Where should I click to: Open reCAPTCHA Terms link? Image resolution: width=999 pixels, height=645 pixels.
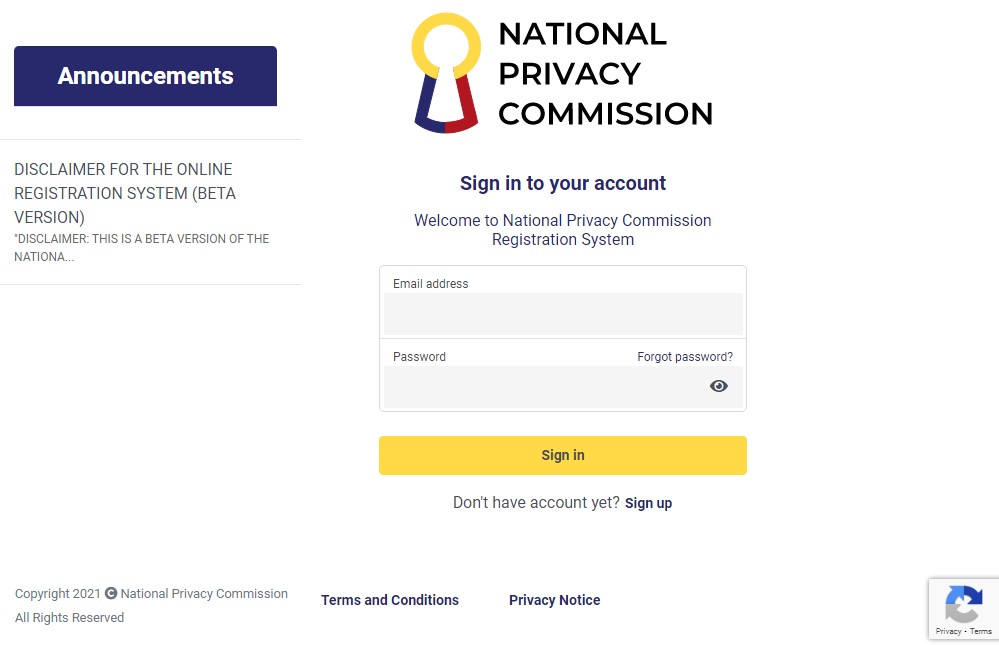[x=982, y=631]
